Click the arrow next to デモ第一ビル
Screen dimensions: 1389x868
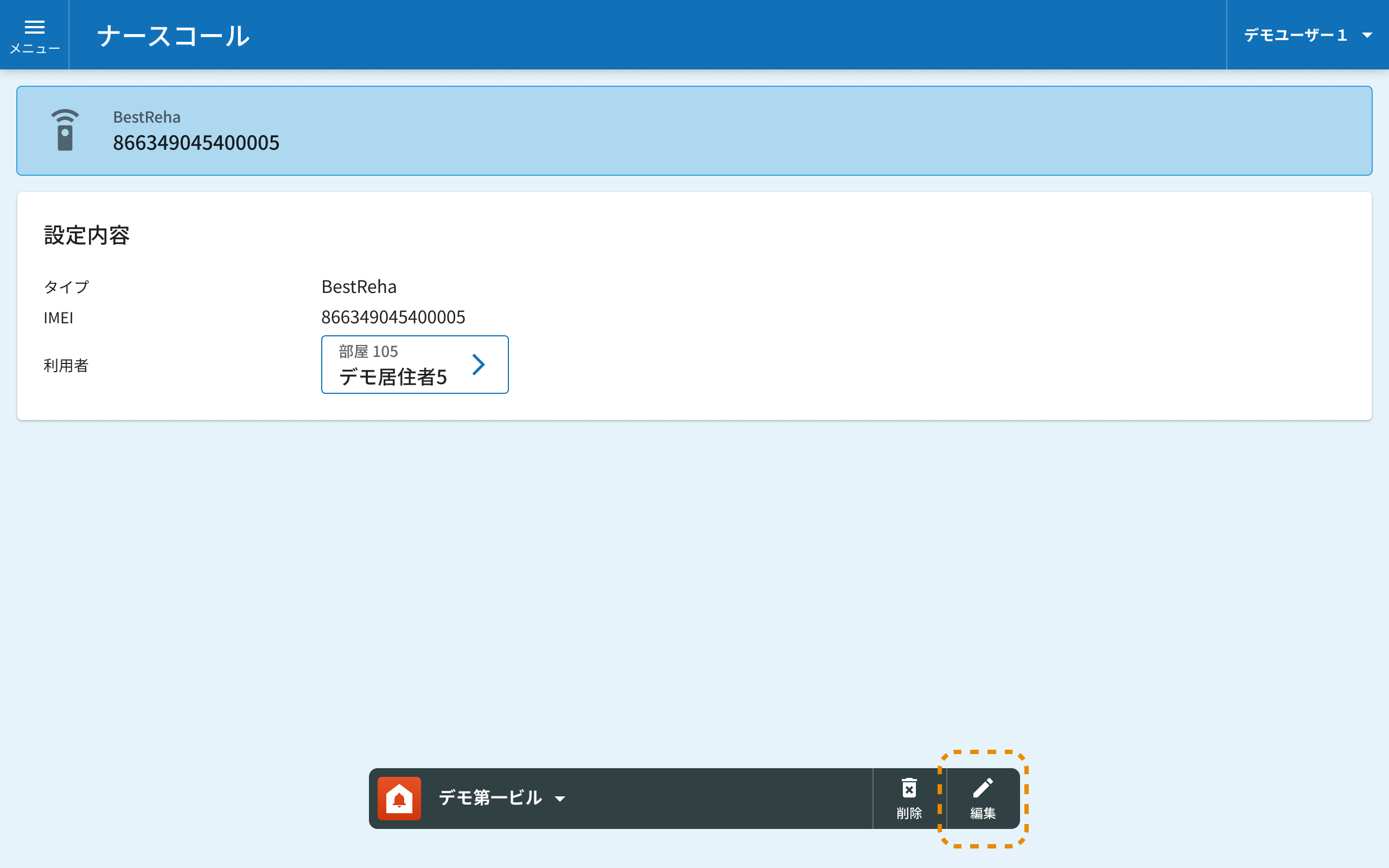coord(560,799)
